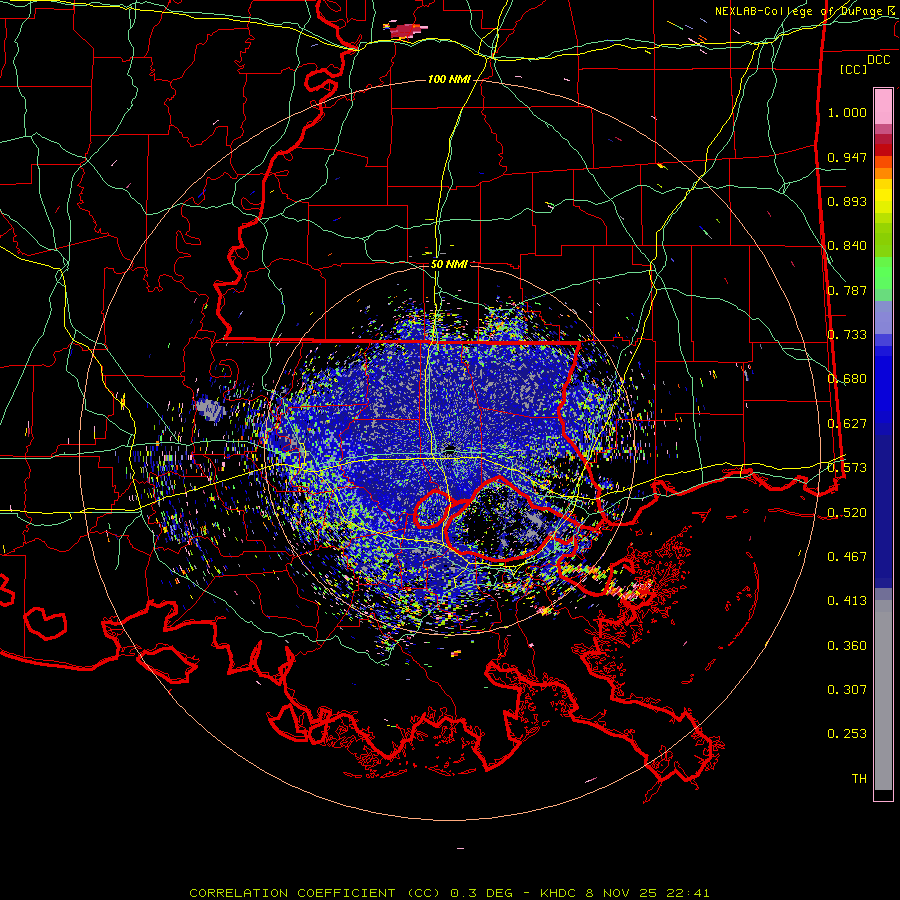Click the DCC legend heading
The height and width of the screenshot is (900, 900).
click(878, 60)
